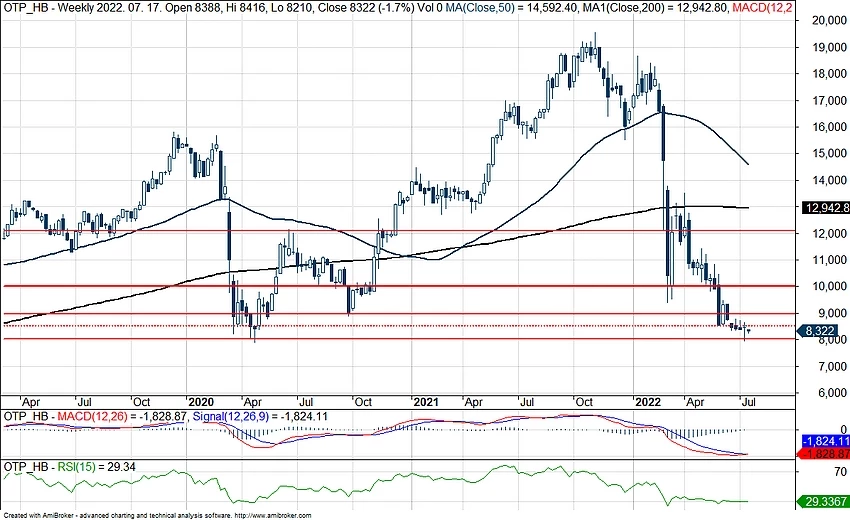Click the "RSI(15) = 29.34" pane label

(96, 467)
